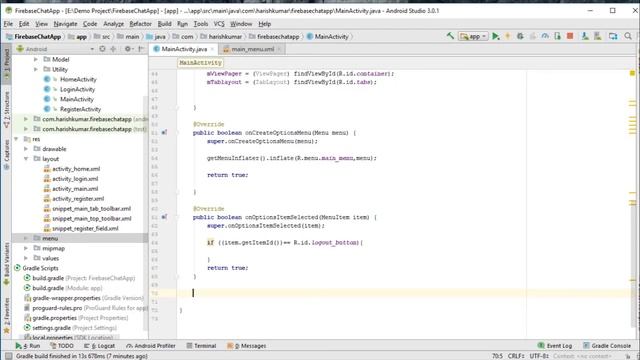Click MainActivity breadcrumb in navigation bar
Screen dimensions: 640x360
328,36
